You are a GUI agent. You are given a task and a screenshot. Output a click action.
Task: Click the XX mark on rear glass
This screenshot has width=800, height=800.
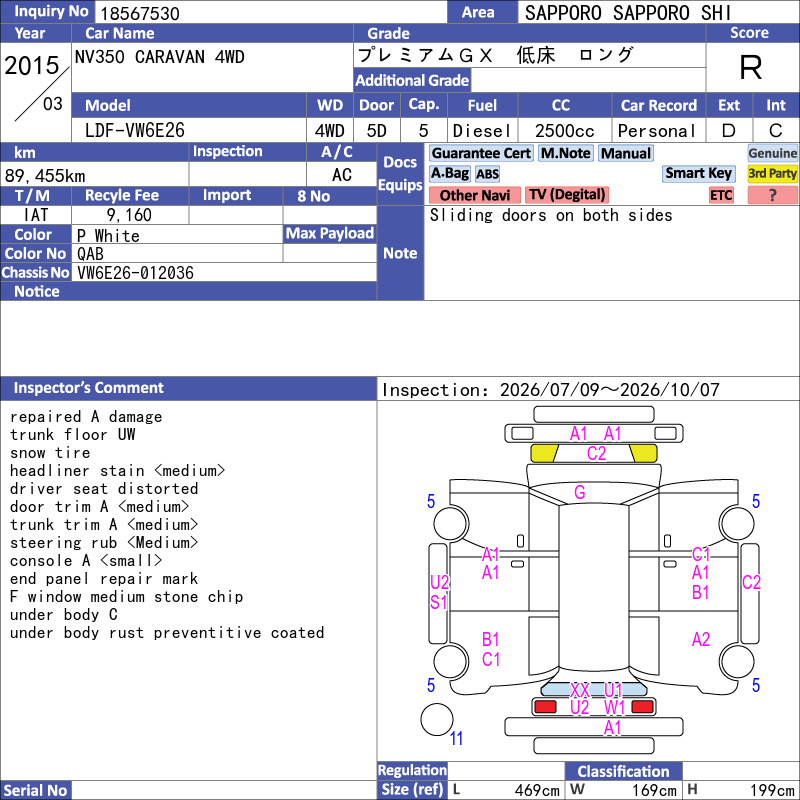click(580, 690)
